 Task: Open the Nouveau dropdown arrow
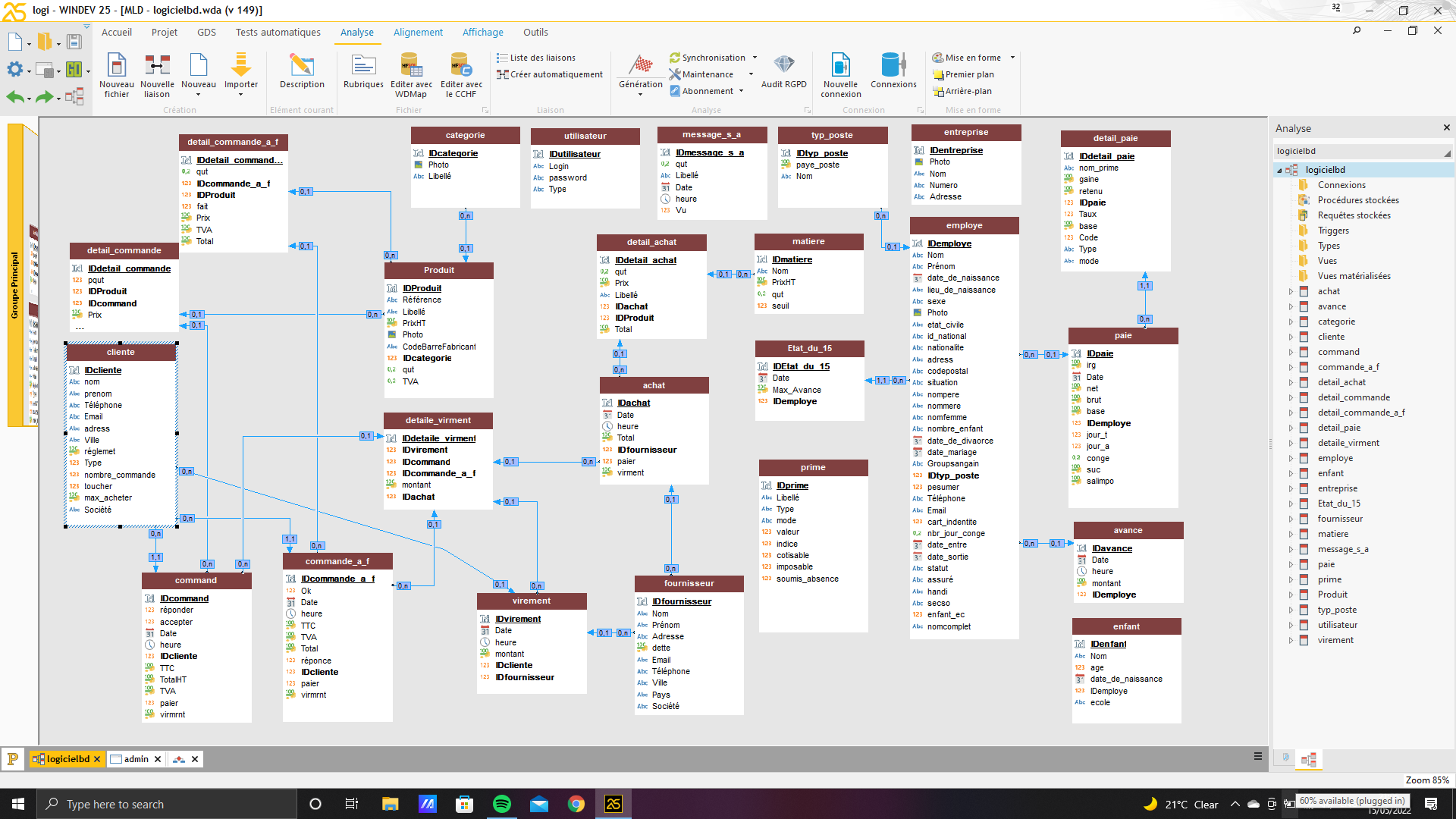click(198, 95)
